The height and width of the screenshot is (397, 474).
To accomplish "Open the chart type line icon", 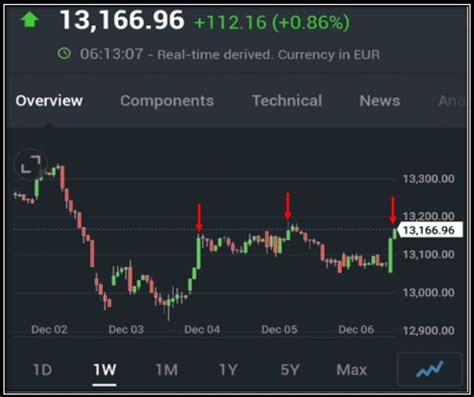I will click(x=430, y=369).
